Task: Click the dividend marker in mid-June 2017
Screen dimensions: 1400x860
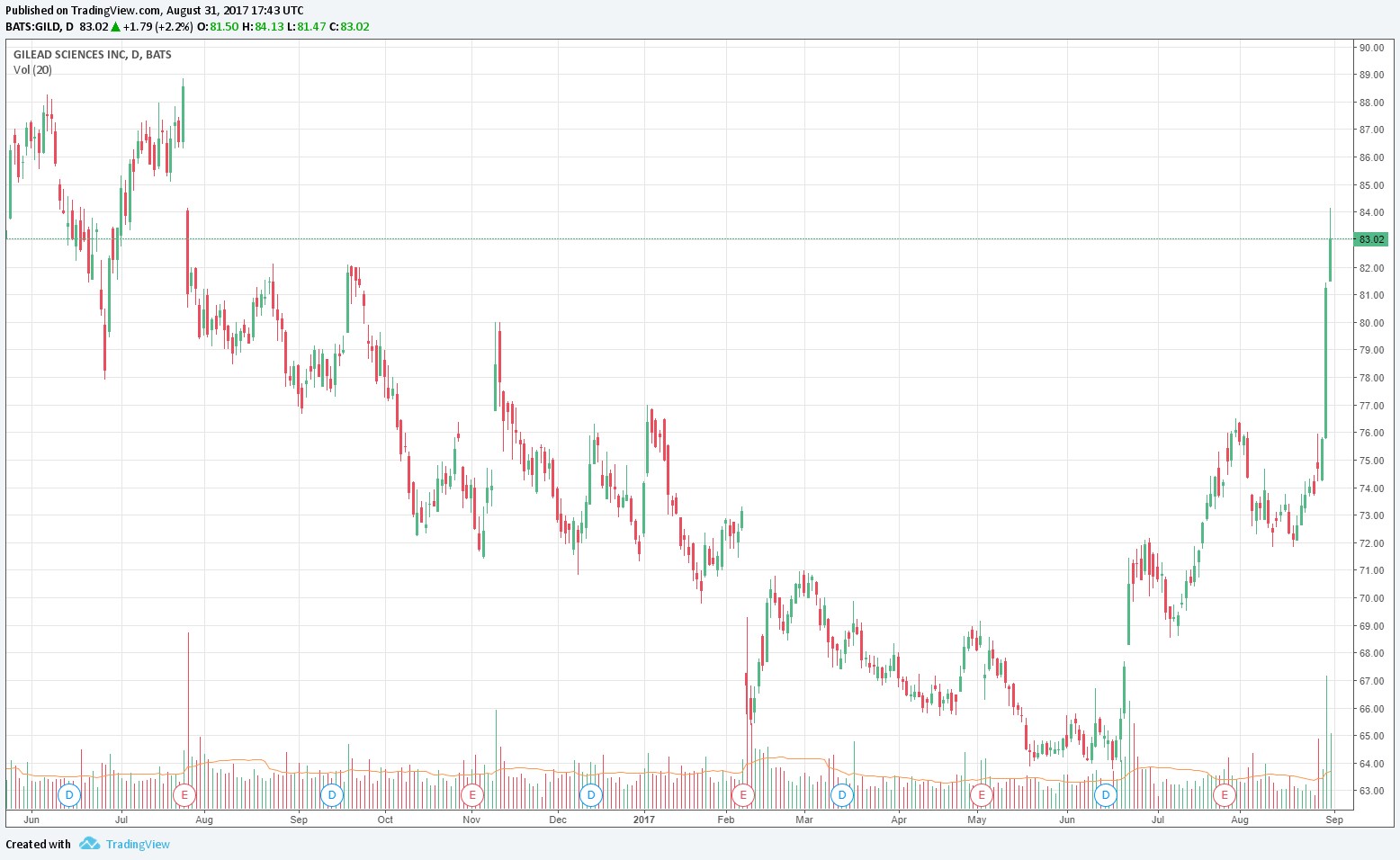Action: pyautogui.click(x=1105, y=795)
